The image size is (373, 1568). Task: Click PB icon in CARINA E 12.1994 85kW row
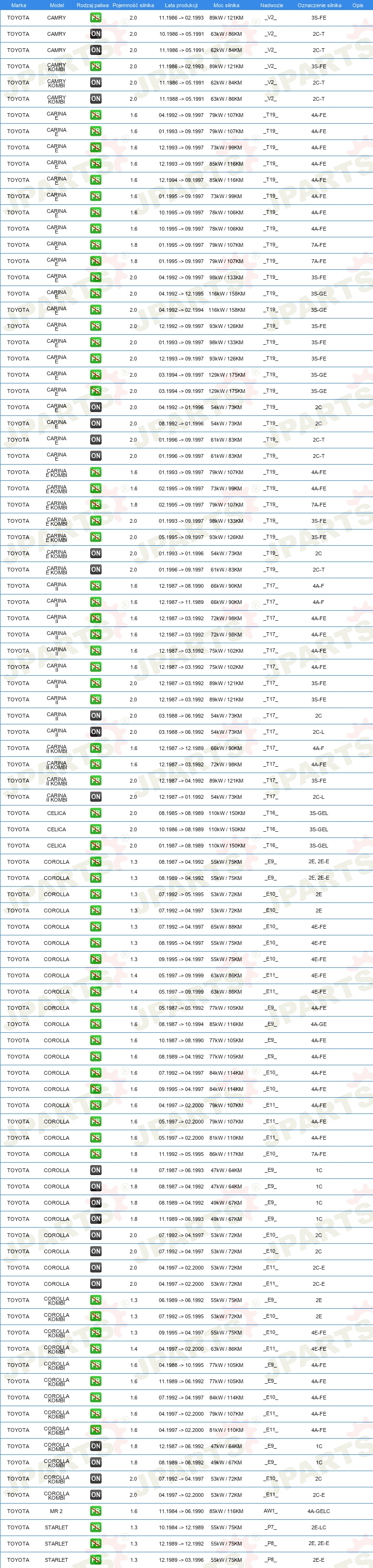95,180
